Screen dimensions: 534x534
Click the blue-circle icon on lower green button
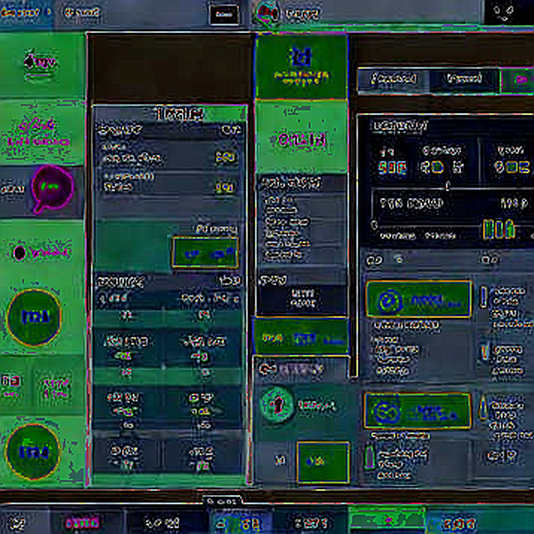click(x=387, y=412)
